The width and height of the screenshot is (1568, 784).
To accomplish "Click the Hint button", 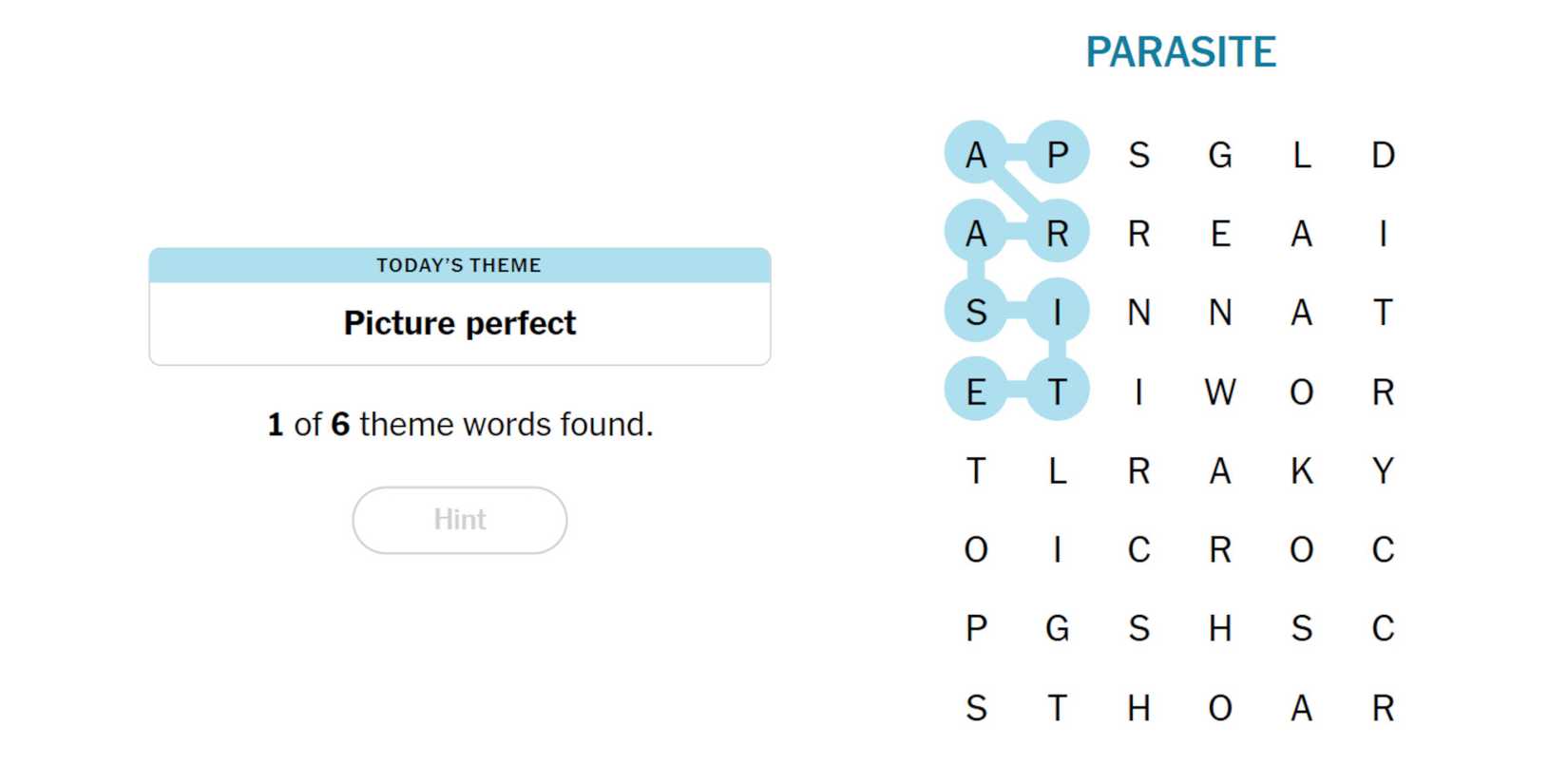I will pos(460,520).
